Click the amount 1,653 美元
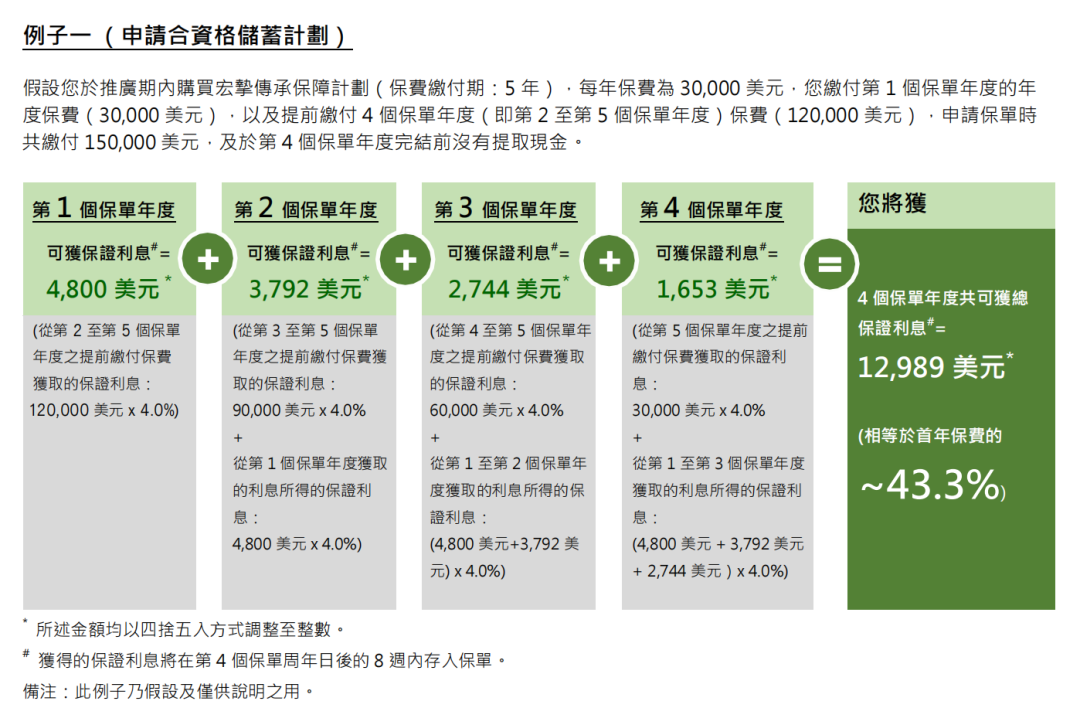The image size is (1080, 718). pyautogui.click(x=713, y=289)
